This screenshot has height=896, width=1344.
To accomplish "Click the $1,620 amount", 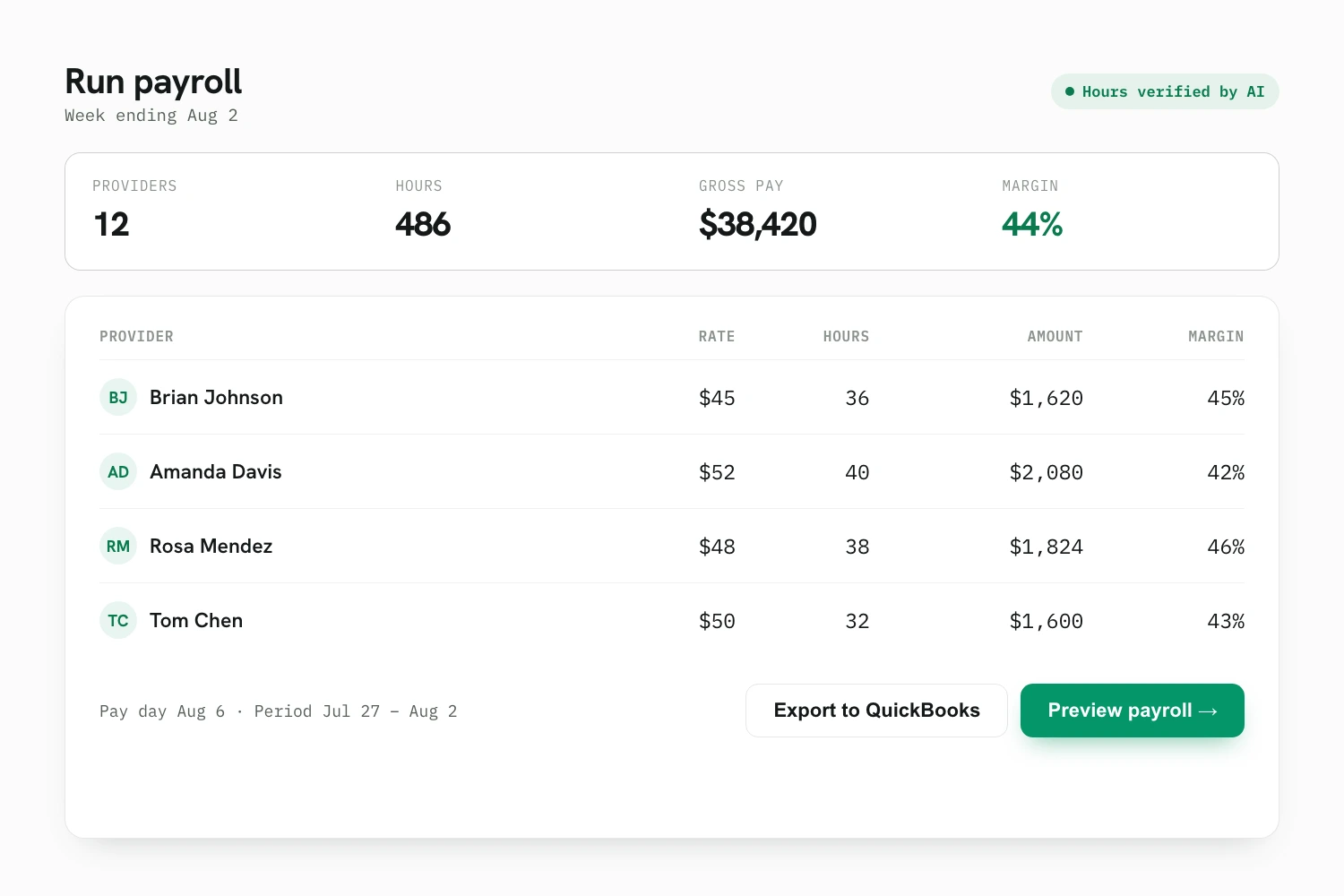I will [1047, 398].
